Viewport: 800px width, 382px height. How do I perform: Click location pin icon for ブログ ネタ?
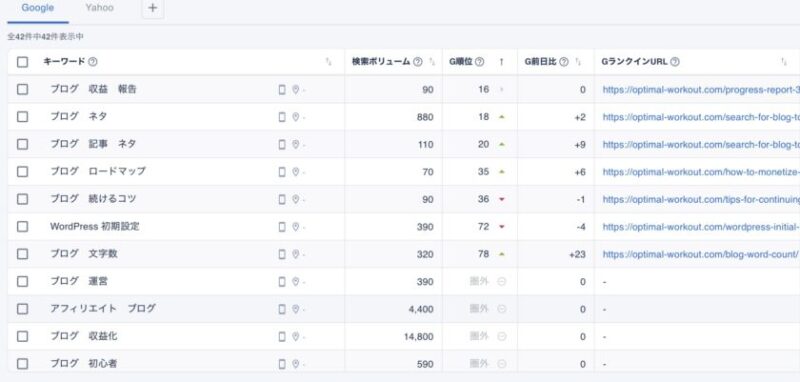pyautogui.click(x=295, y=117)
